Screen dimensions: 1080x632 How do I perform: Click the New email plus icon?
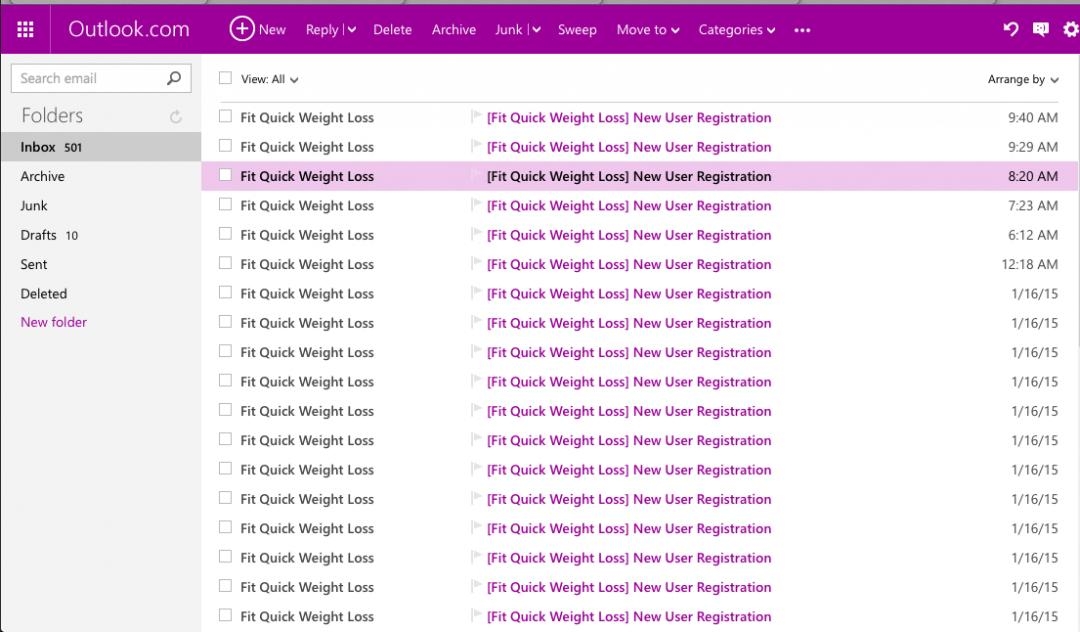coord(242,29)
